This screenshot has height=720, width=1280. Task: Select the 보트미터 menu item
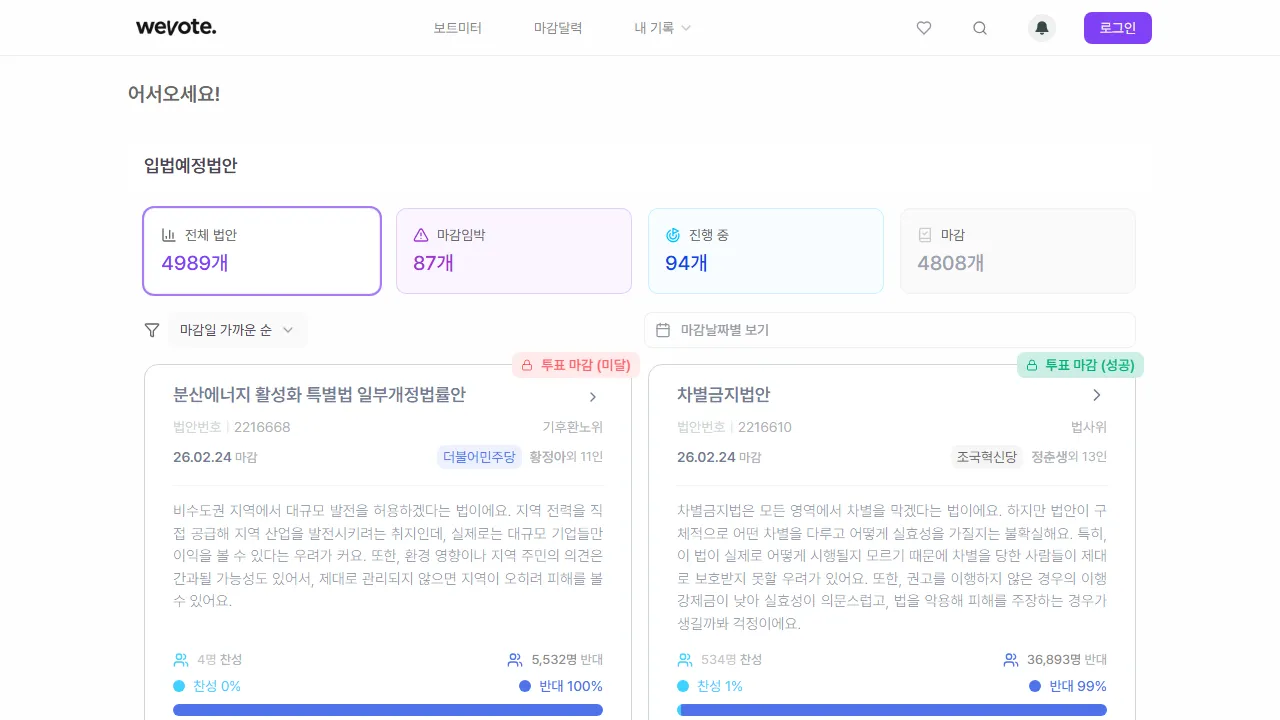pyautogui.click(x=457, y=28)
